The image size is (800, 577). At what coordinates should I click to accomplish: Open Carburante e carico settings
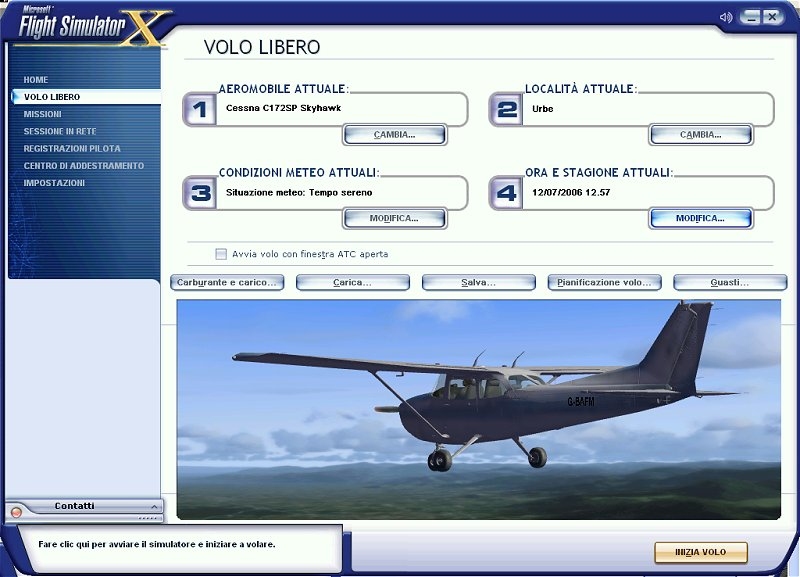pyautogui.click(x=227, y=283)
